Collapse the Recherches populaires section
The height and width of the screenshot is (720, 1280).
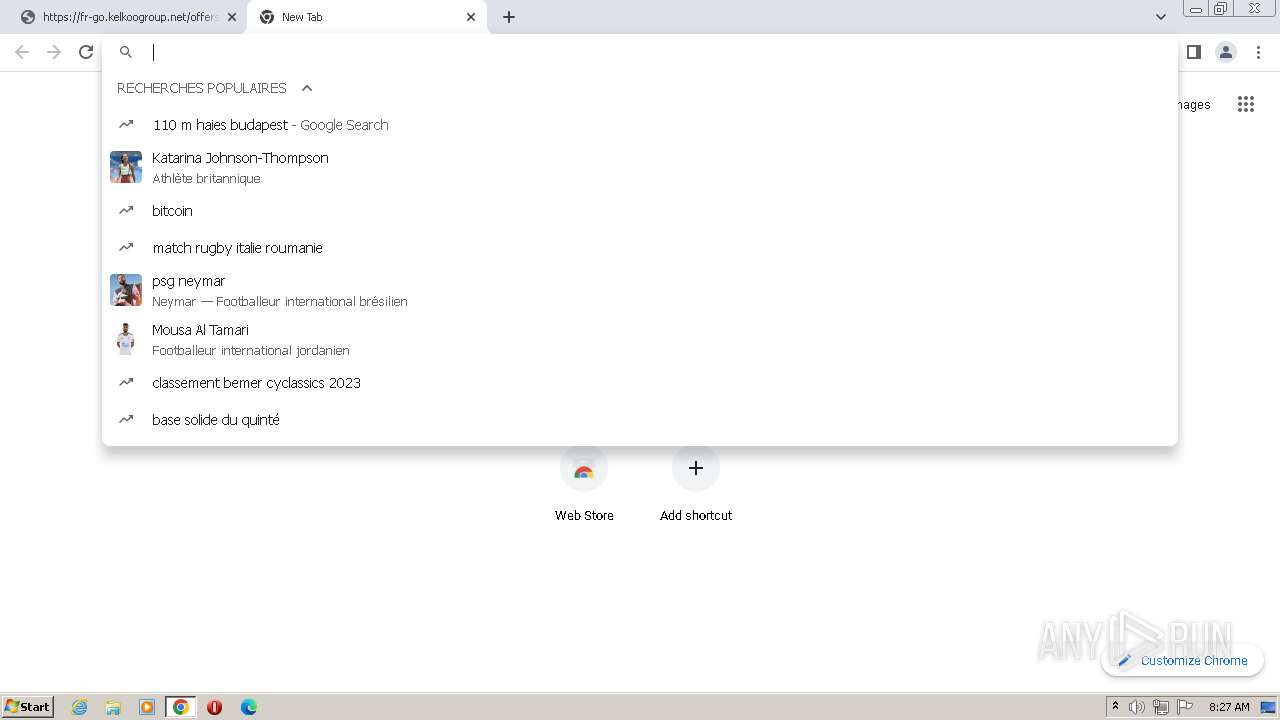(x=307, y=88)
